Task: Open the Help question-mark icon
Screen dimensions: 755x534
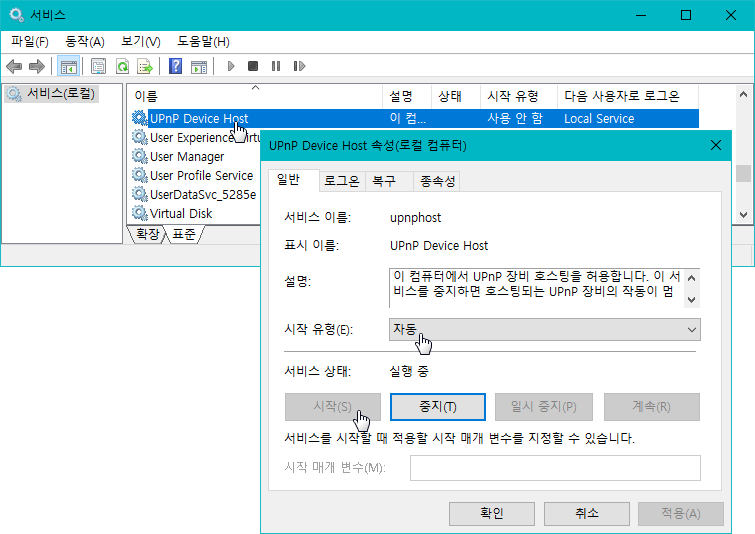Action: pyautogui.click(x=175, y=66)
